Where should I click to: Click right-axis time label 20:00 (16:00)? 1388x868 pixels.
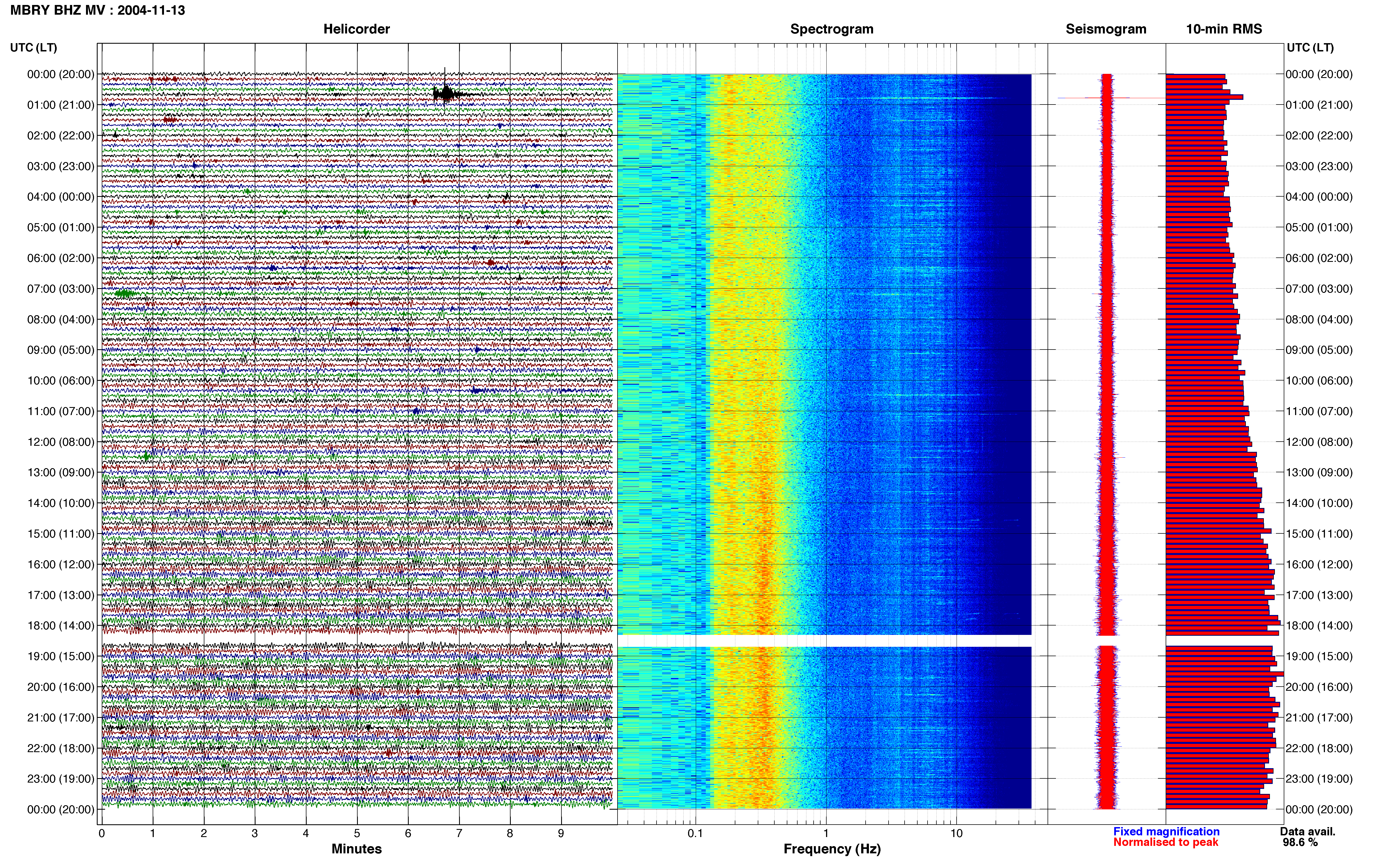pyautogui.click(x=1319, y=687)
